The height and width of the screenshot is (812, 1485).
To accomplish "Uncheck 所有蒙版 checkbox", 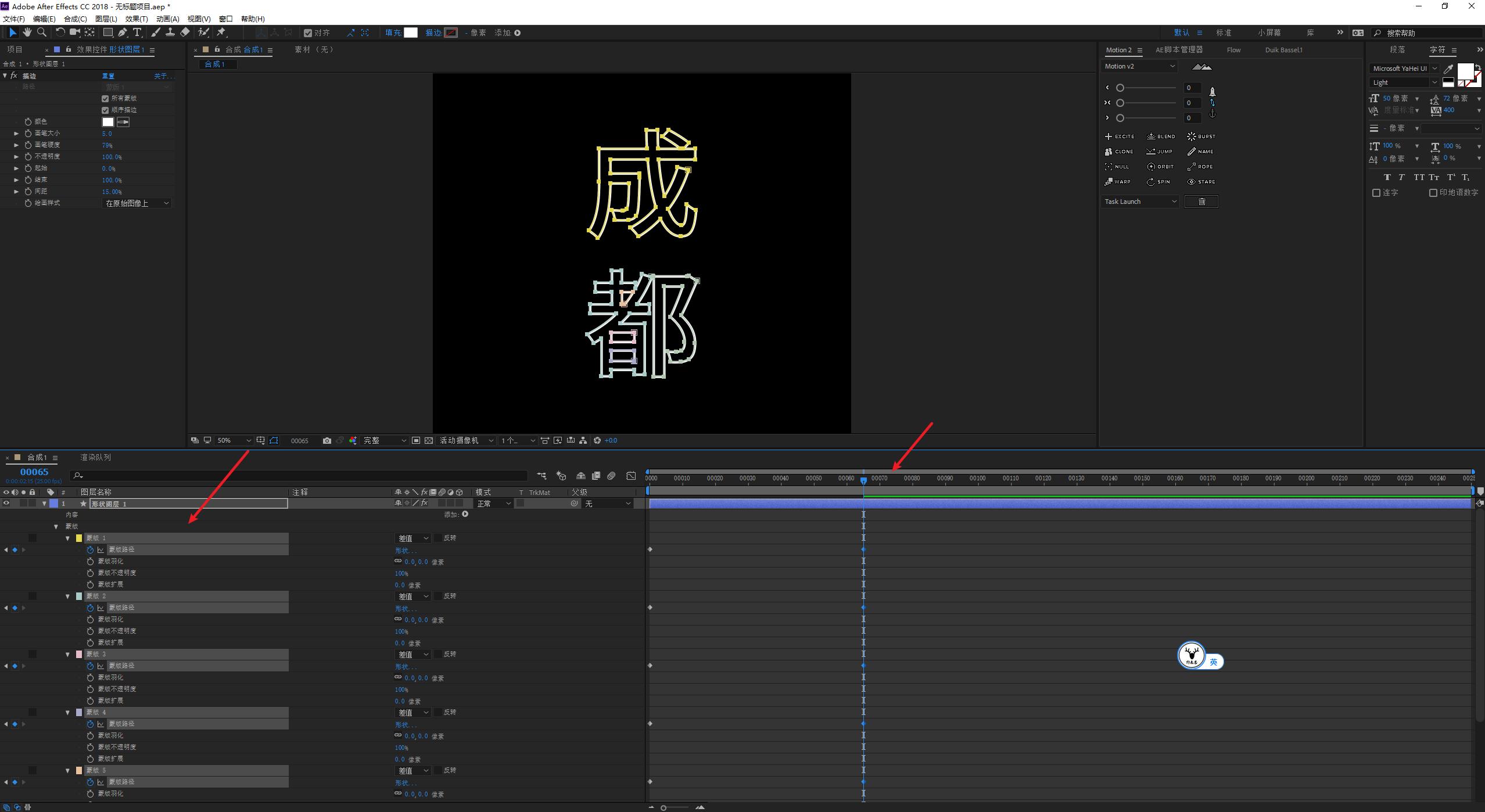I will [x=105, y=99].
